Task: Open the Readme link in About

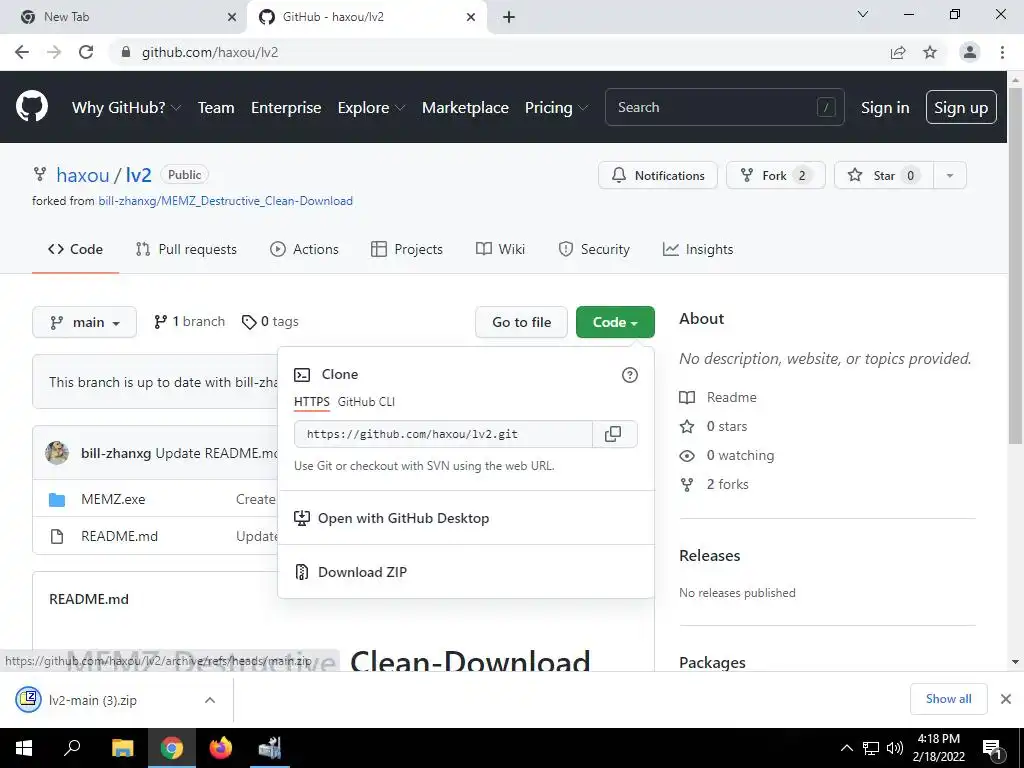Action: click(x=718, y=397)
